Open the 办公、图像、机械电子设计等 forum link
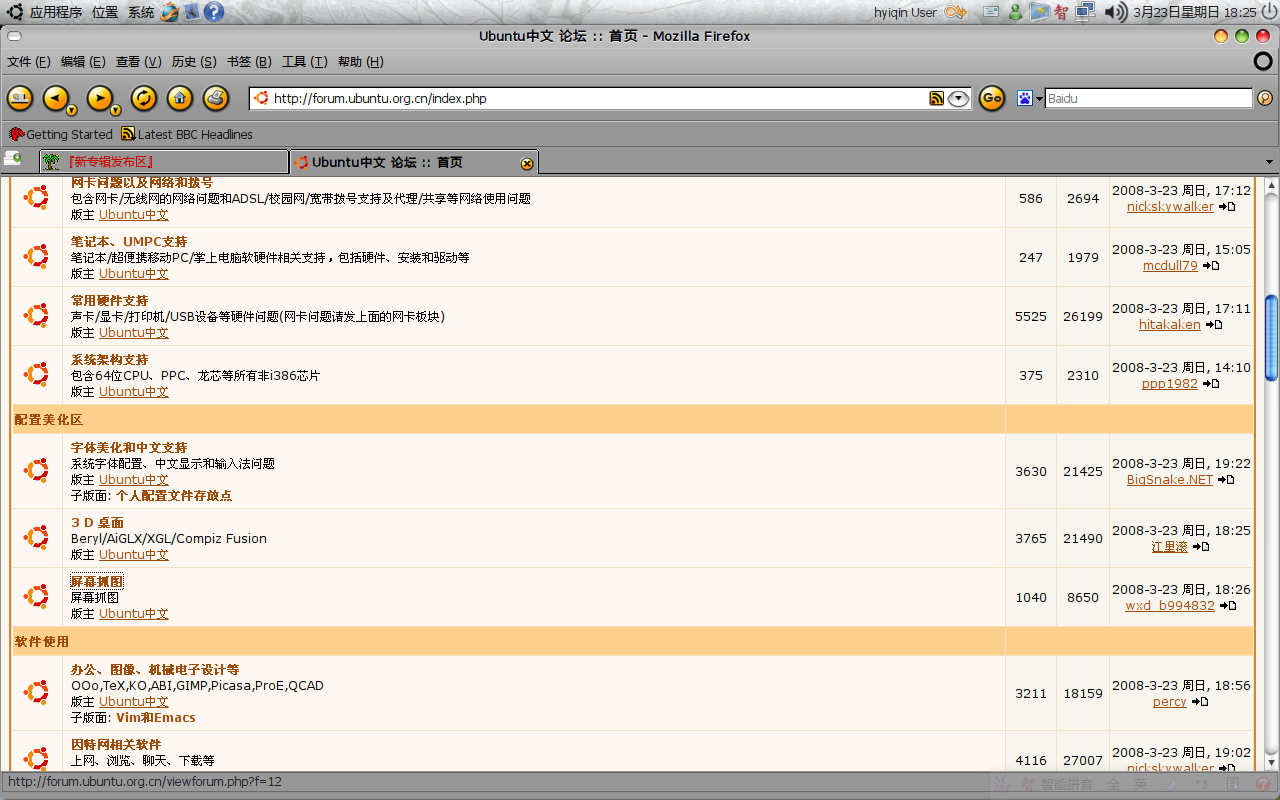The height and width of the screenshot is (800, 1280). 155,670
